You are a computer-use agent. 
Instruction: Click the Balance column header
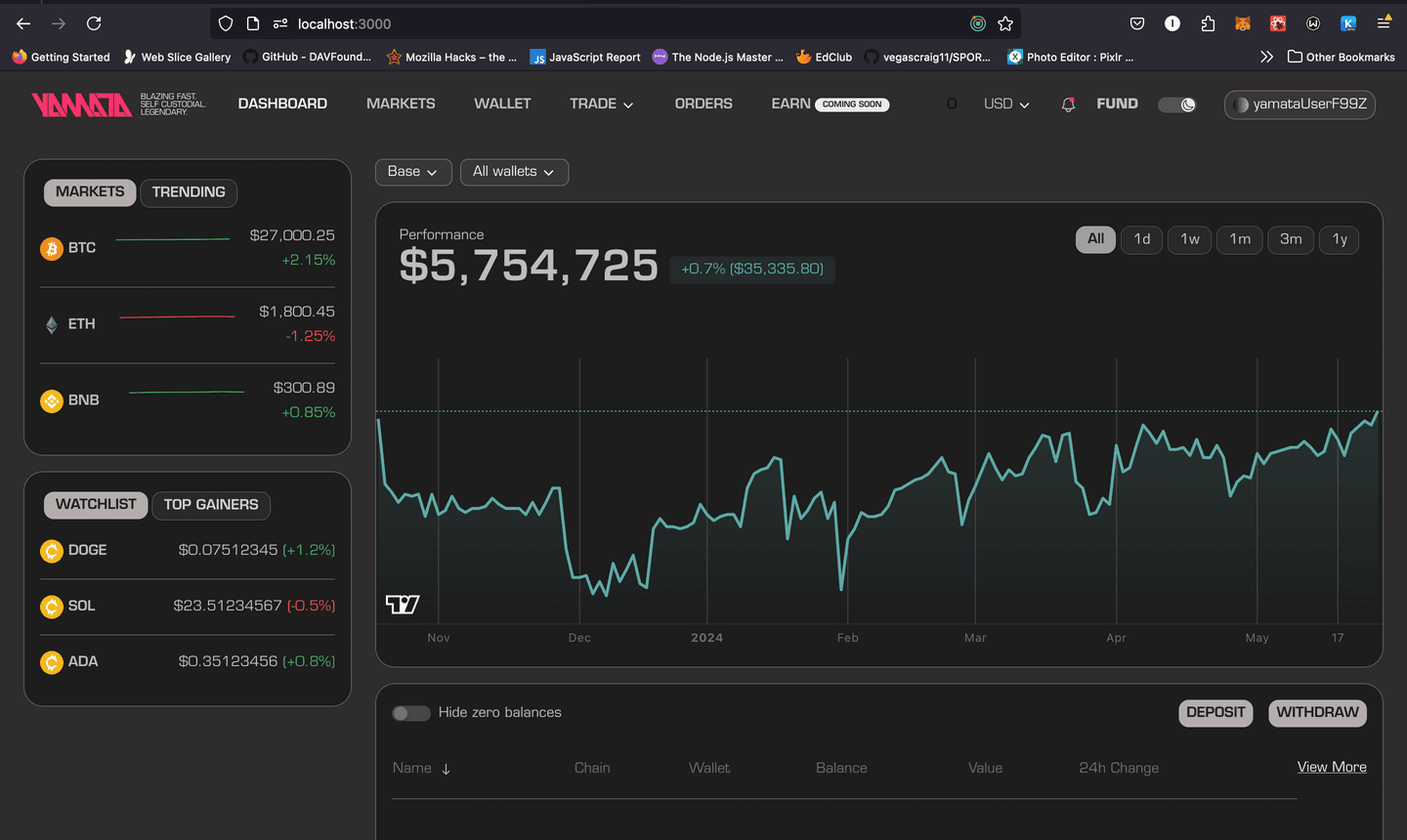tap(841, 769)
